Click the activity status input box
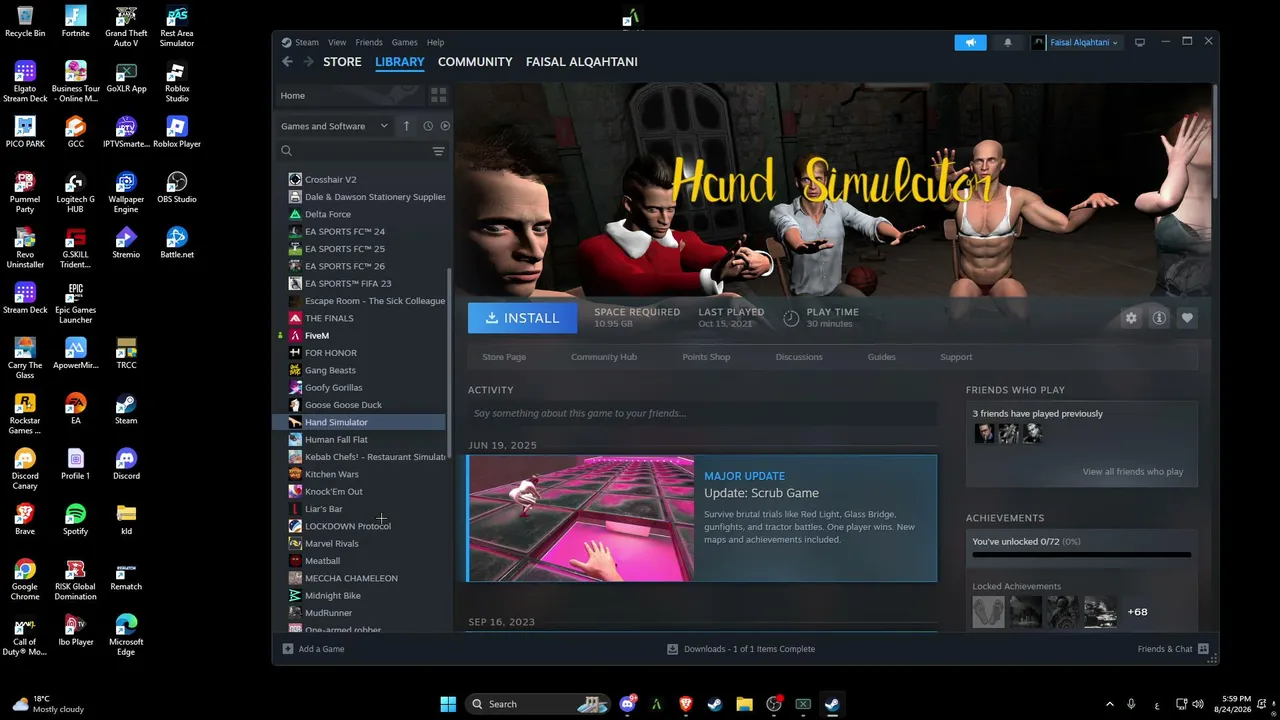Screen dimensions: 1280x720 point(703,413)
